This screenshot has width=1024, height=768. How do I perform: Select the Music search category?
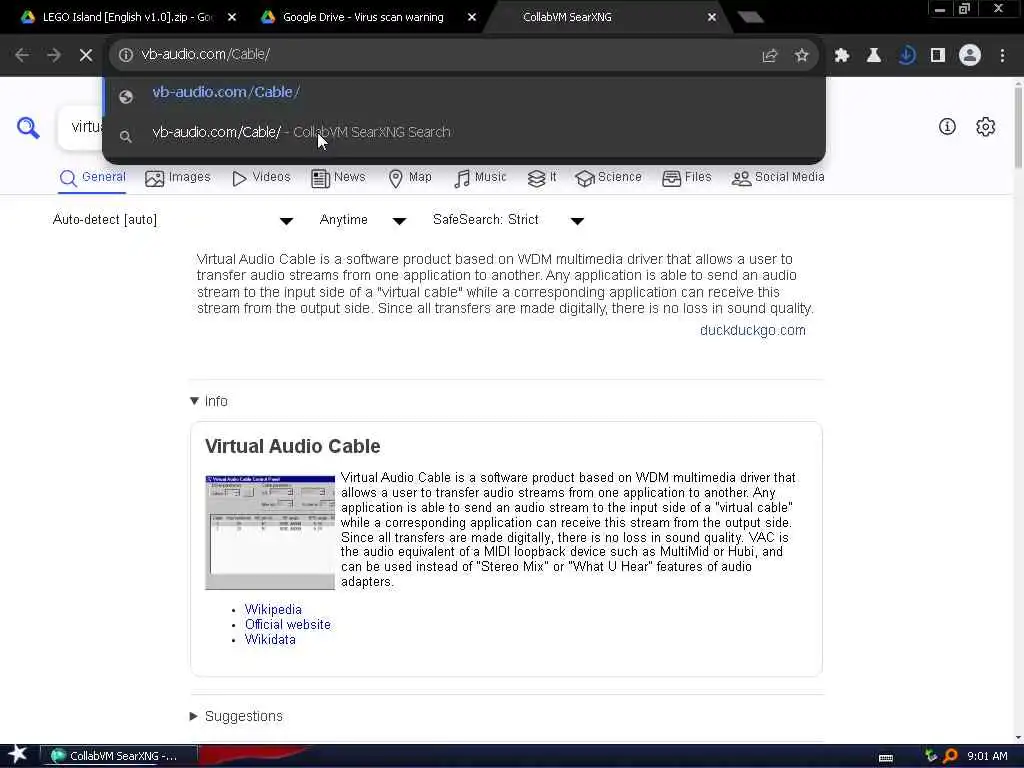point(480,178)
